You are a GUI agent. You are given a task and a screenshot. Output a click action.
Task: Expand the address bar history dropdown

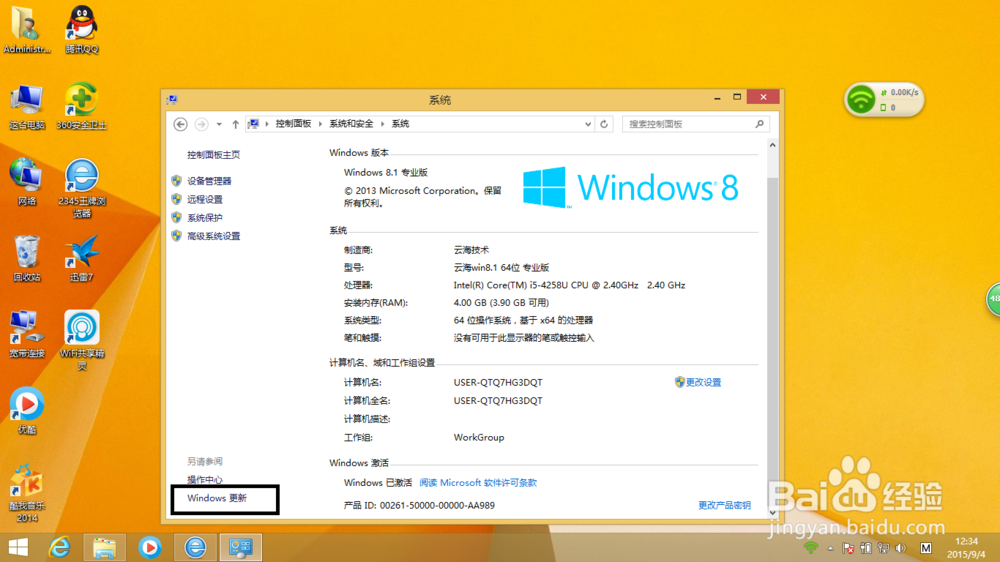(x=588, y=124)
